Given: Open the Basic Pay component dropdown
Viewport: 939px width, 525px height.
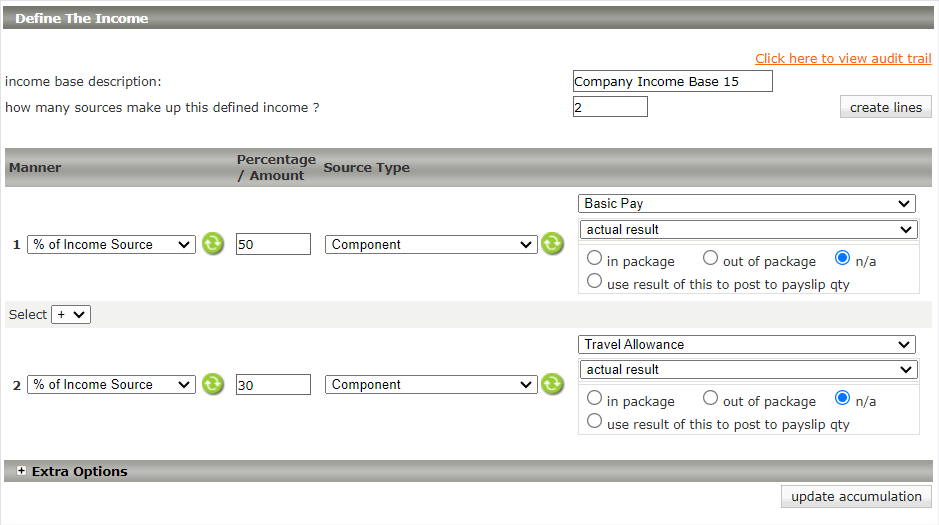Looking at the screenshot, I should point(746,204).
